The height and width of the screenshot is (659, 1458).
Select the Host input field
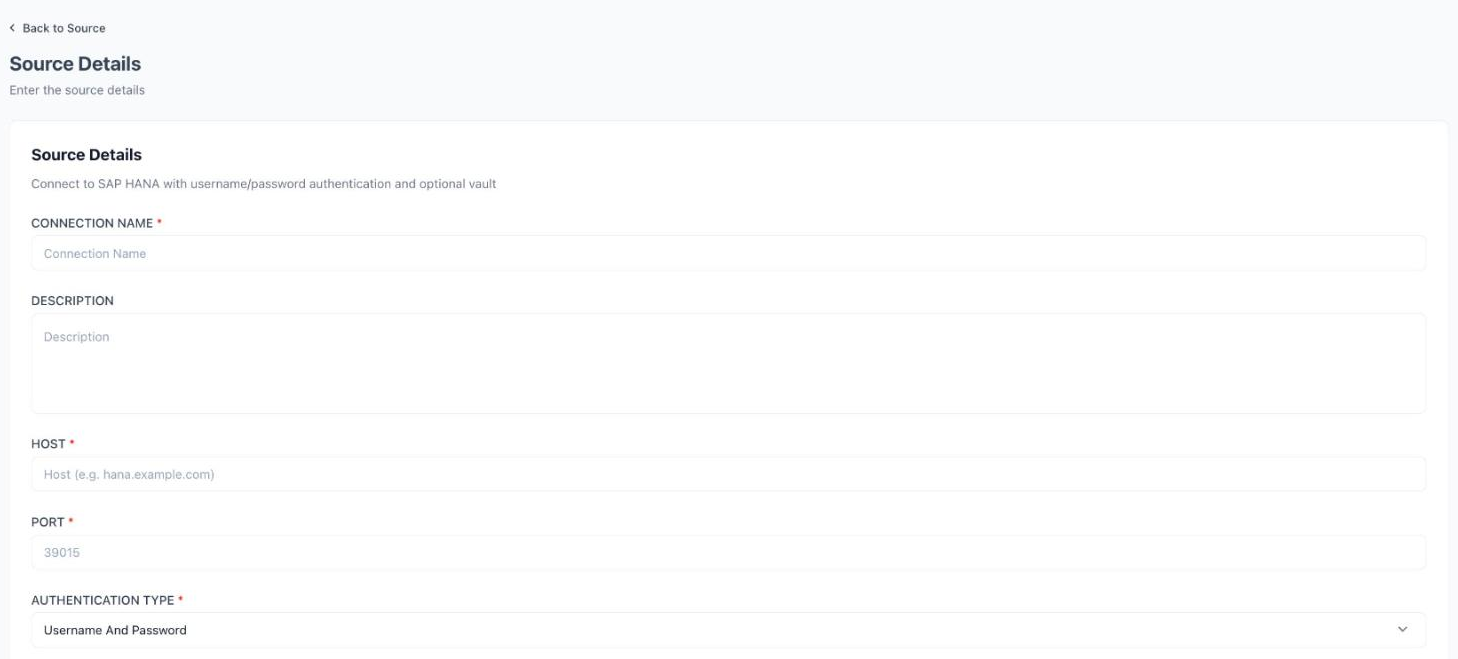(x=728, y=474)
